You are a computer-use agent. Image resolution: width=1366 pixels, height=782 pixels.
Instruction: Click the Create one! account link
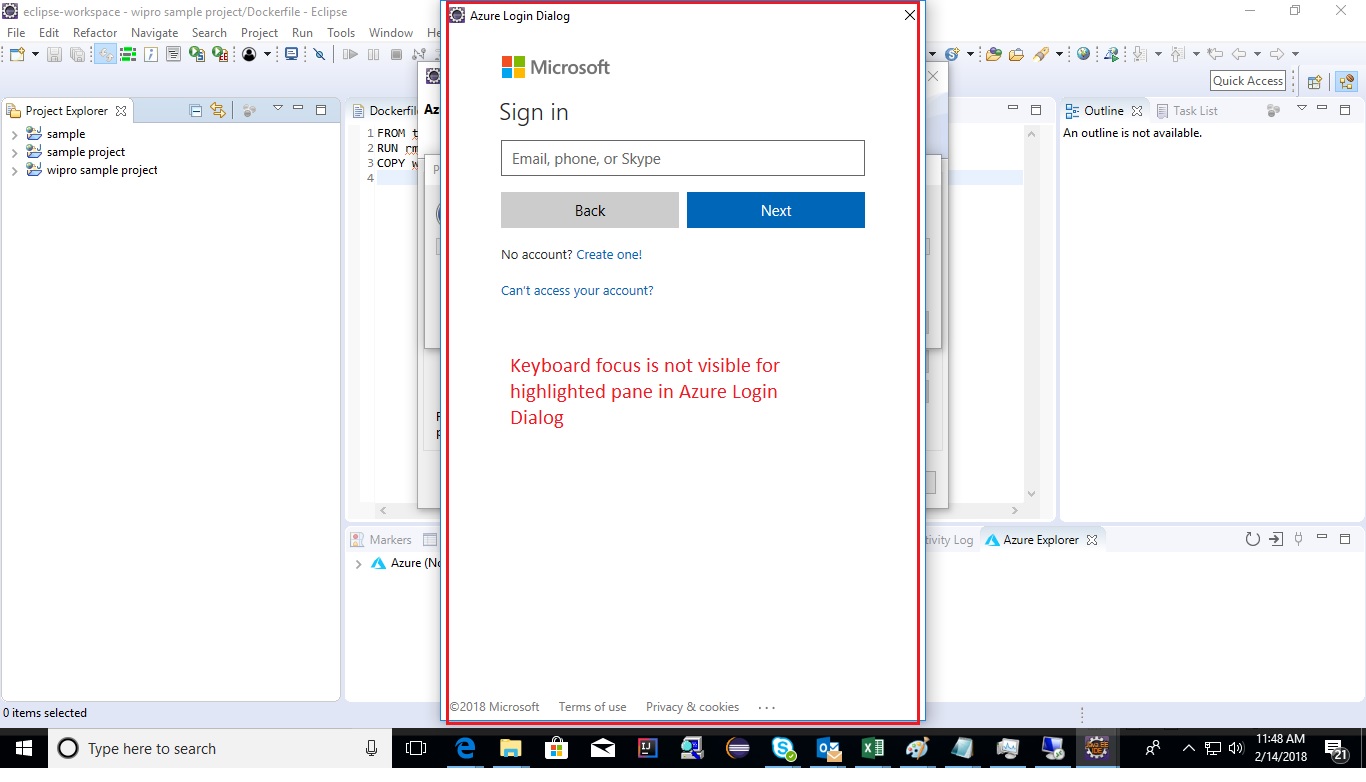click(609, 255)
